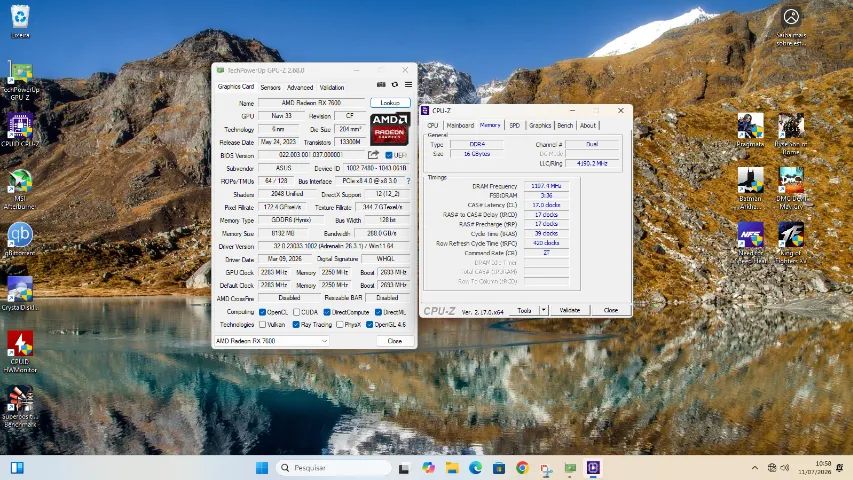853x480 pixels.
Task: Open King of Fighters XV shortcut
Action: point(791,243)
